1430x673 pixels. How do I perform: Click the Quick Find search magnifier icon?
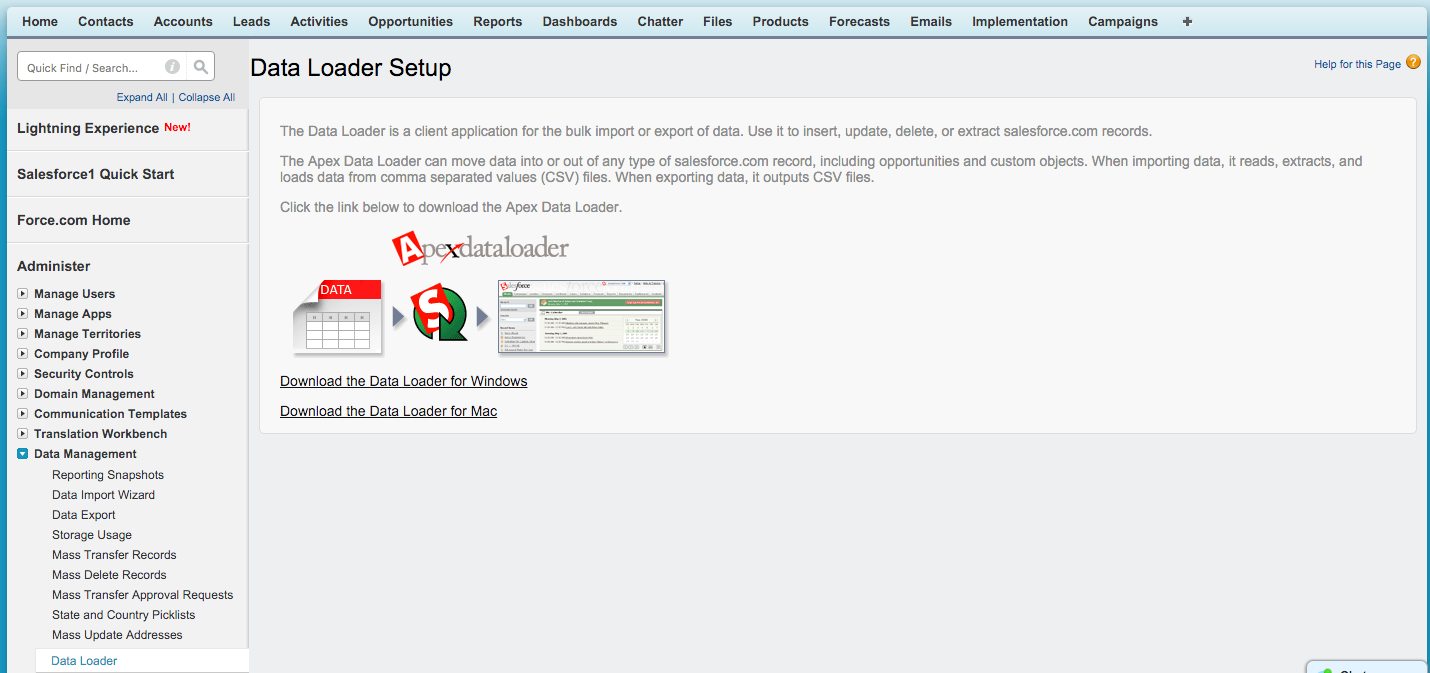(201, 67)
